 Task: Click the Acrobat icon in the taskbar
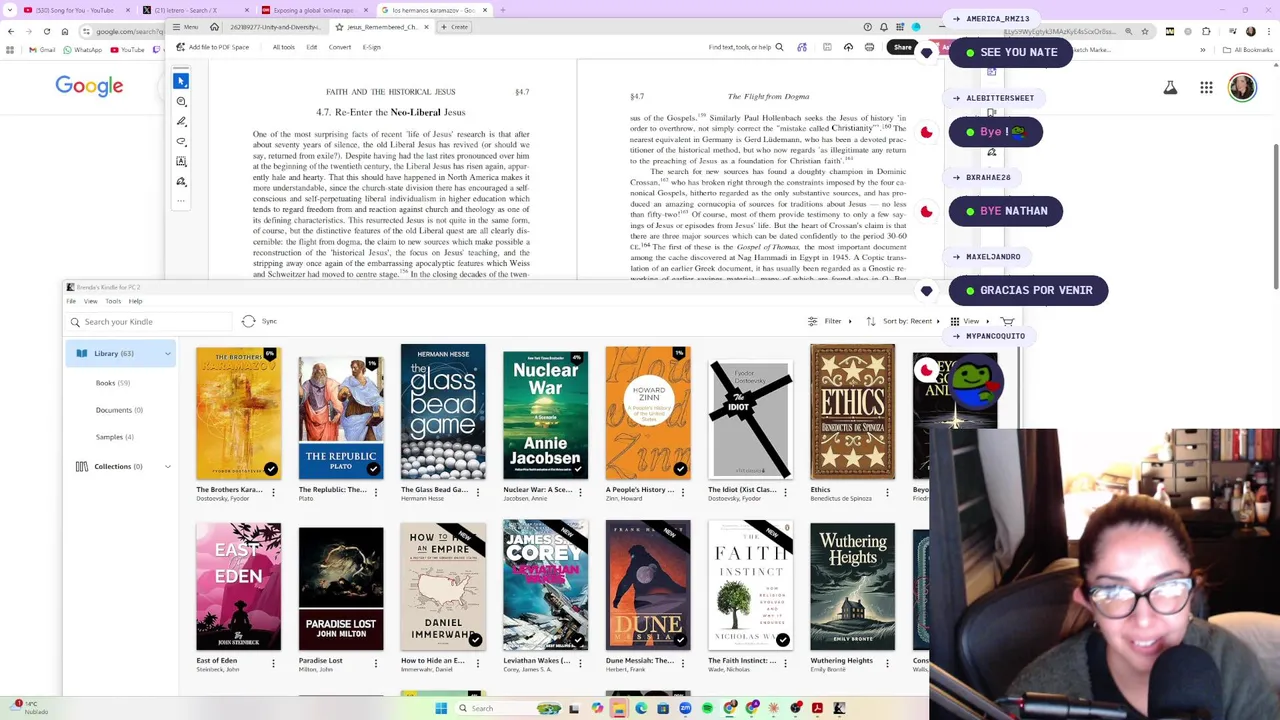coord(817,708)
